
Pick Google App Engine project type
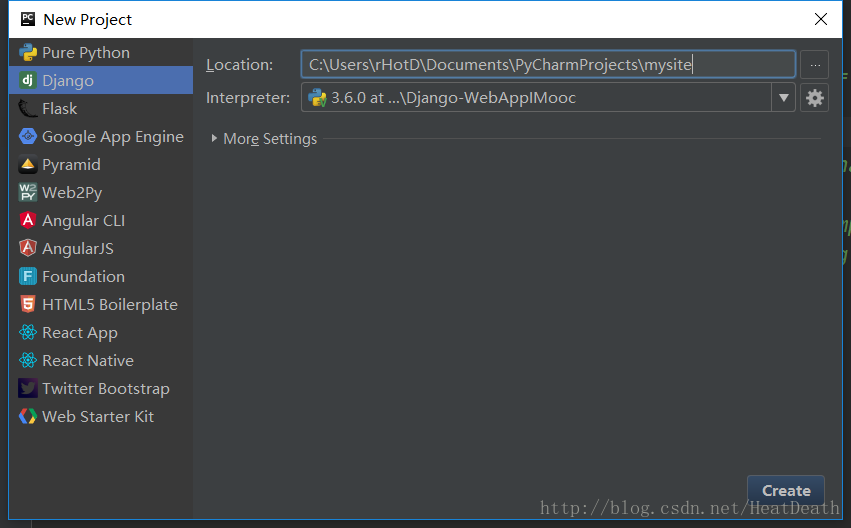point(101,136)
